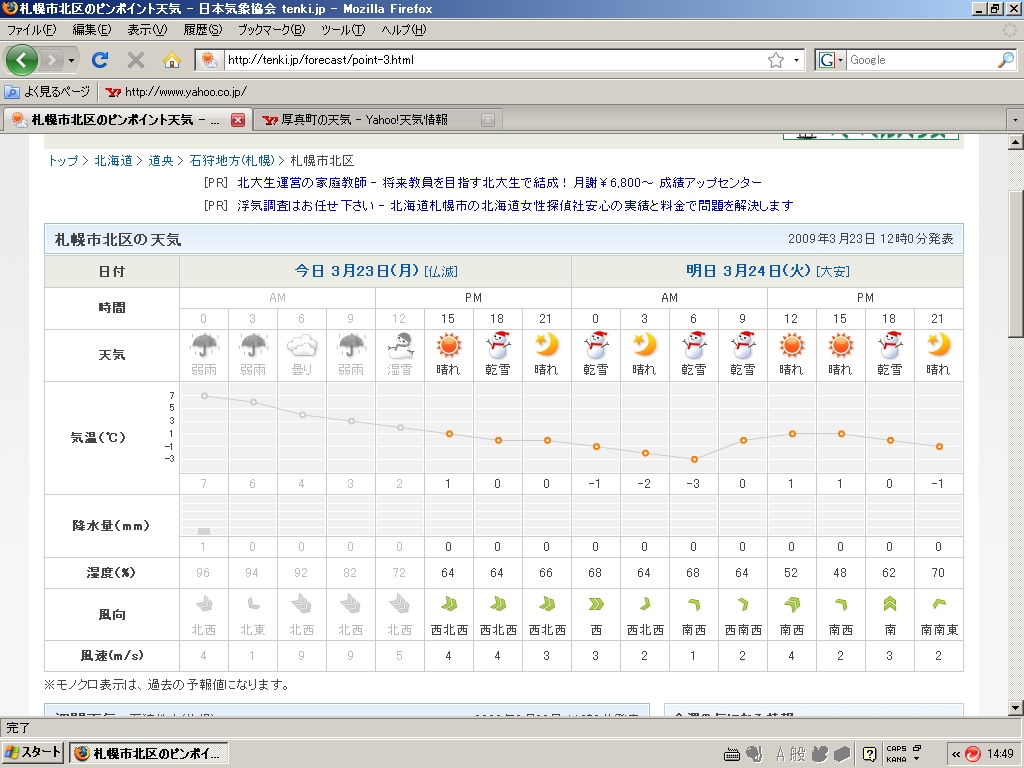Image resolution: width=1024 pixels, height=768 pixels.
Task: Click the -3 temperature point at tomorrow 6時
Action: tap(694, 459)
